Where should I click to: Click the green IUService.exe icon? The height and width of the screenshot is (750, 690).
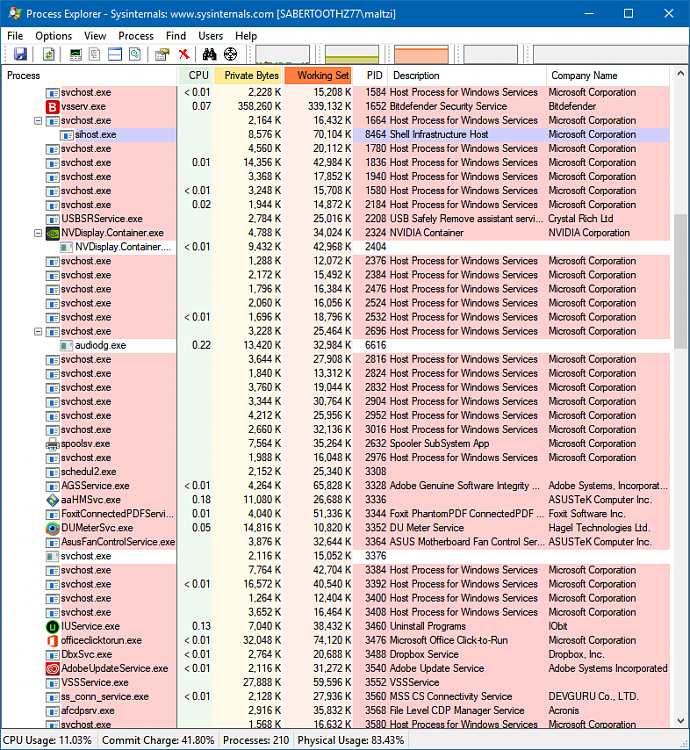(x=53, y=627)
